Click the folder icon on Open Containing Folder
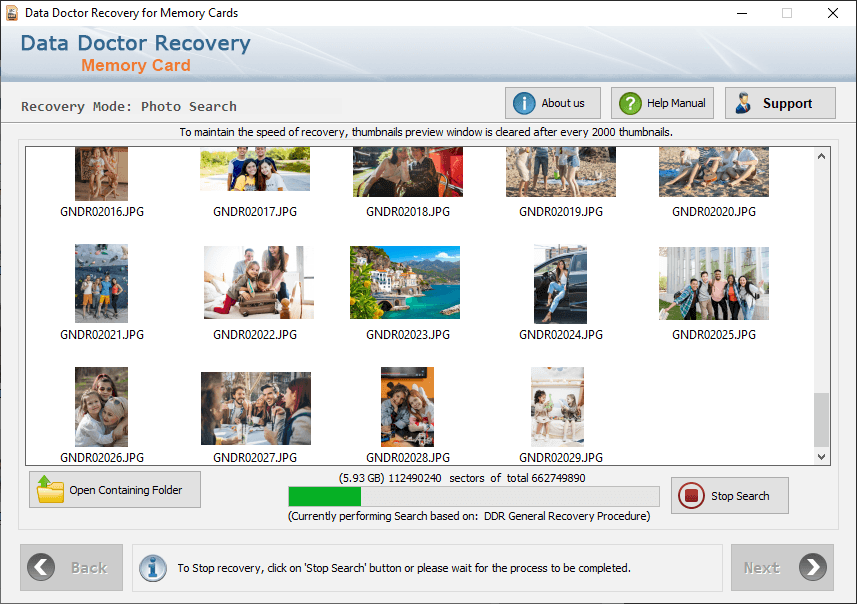Viewport: 857px width, 604px height. 50,489
